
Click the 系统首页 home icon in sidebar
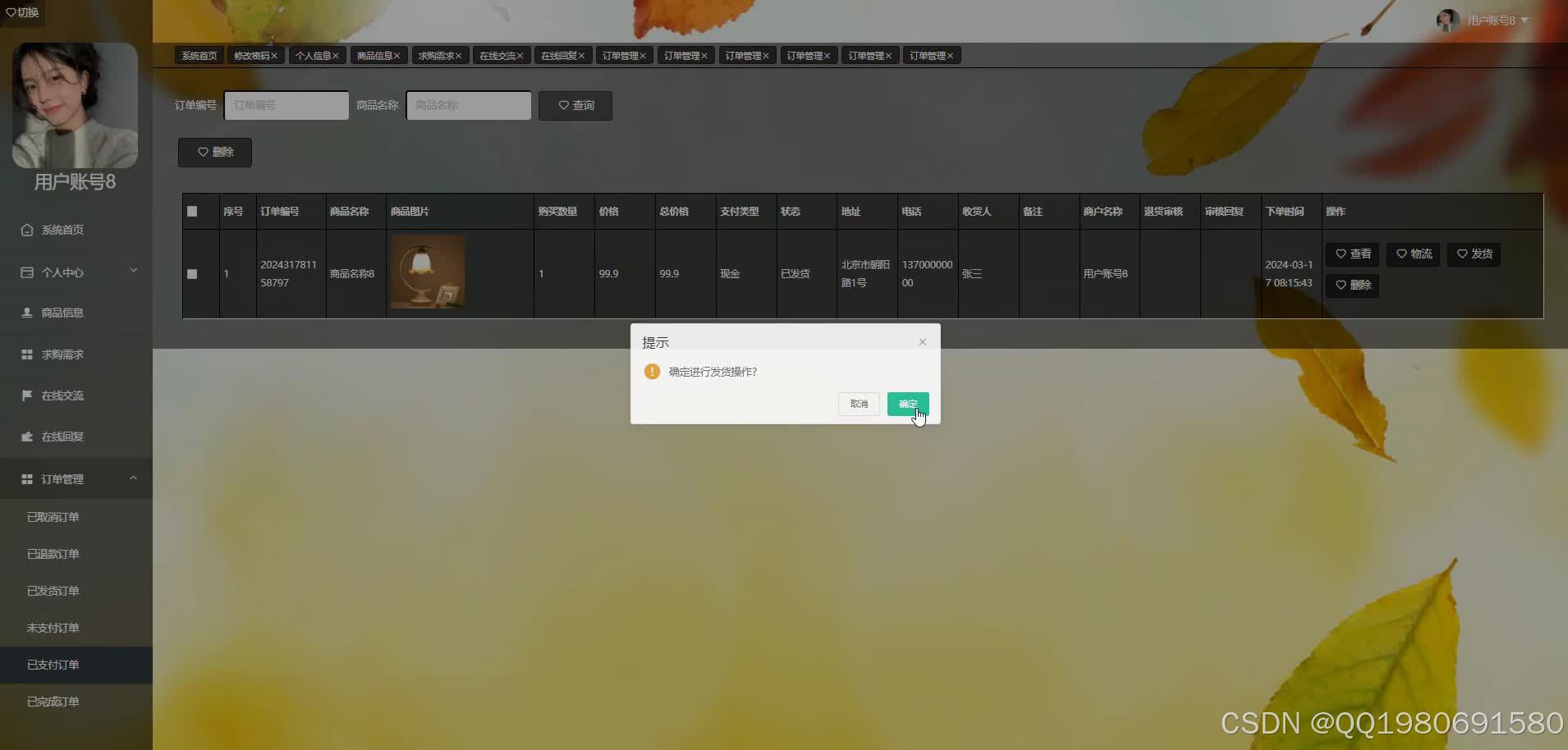(x=27, y=230)
